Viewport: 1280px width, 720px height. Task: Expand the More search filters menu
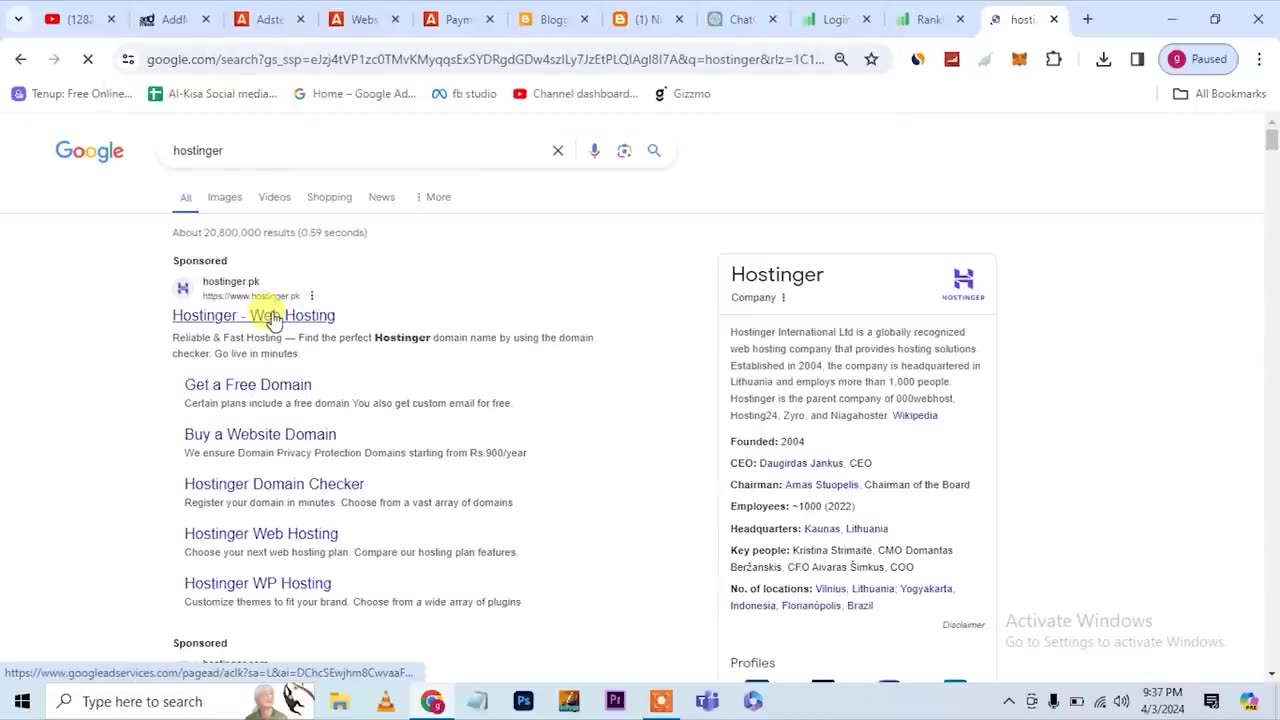(433, 197)
